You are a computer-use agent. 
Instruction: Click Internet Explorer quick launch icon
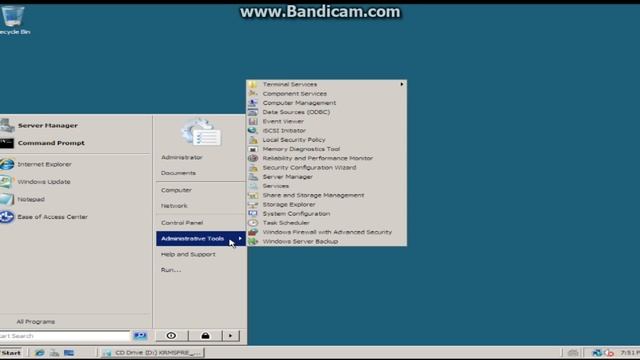coord(40,353)
